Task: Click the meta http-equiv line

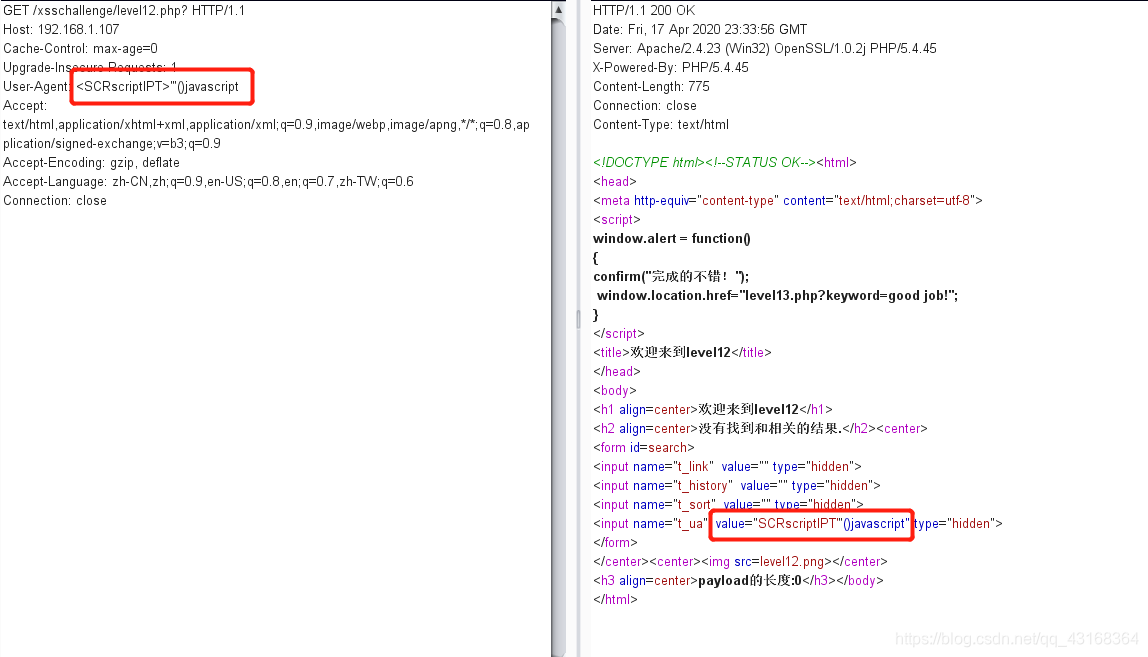Action: click(788, 201)
